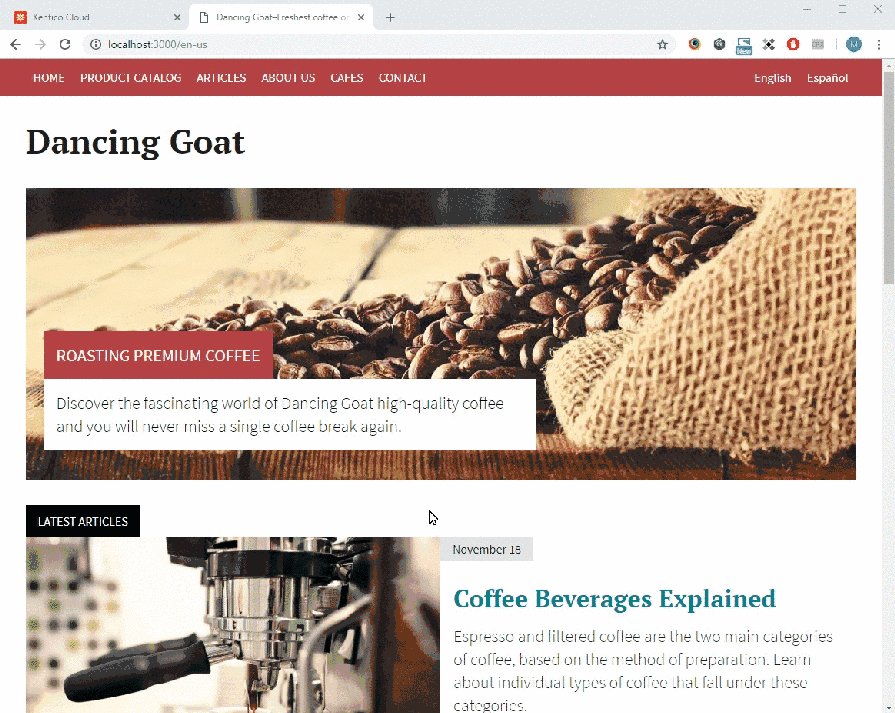Select the English language link
The height and width of the screenshot is (713, 895).
(772, 78)
